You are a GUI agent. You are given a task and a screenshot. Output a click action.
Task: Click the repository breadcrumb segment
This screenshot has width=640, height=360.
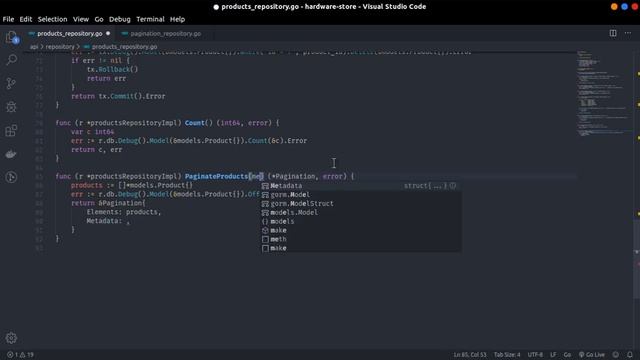point(60,47)
